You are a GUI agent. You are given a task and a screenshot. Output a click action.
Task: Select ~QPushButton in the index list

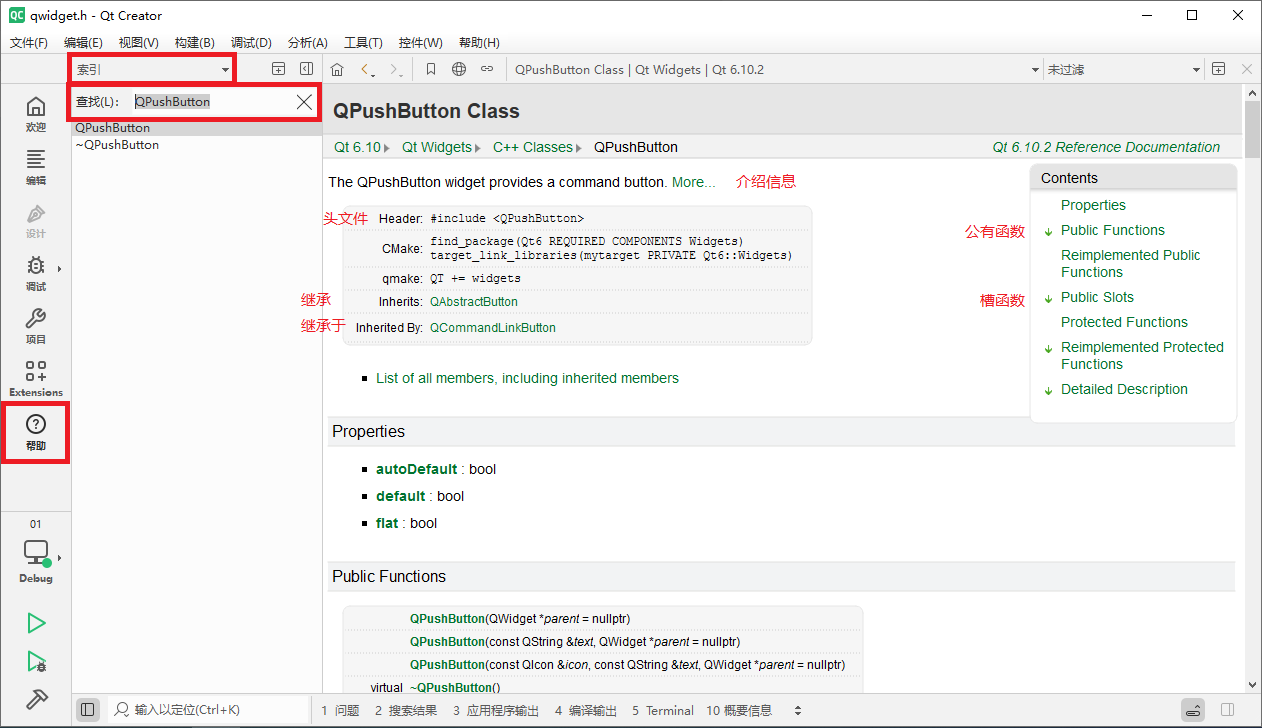117,145
